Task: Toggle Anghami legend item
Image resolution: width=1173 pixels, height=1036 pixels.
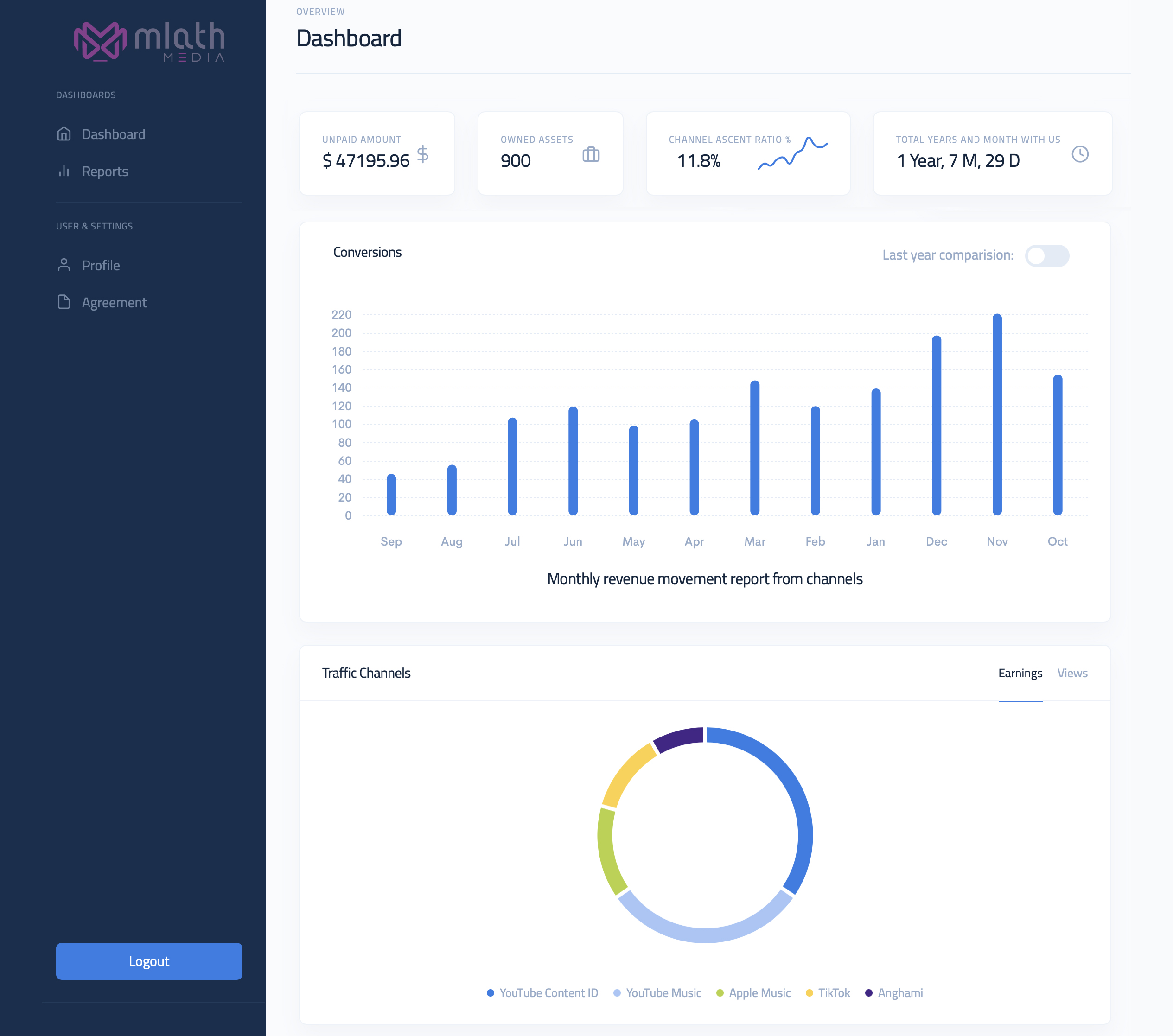Action: point(894,992)
